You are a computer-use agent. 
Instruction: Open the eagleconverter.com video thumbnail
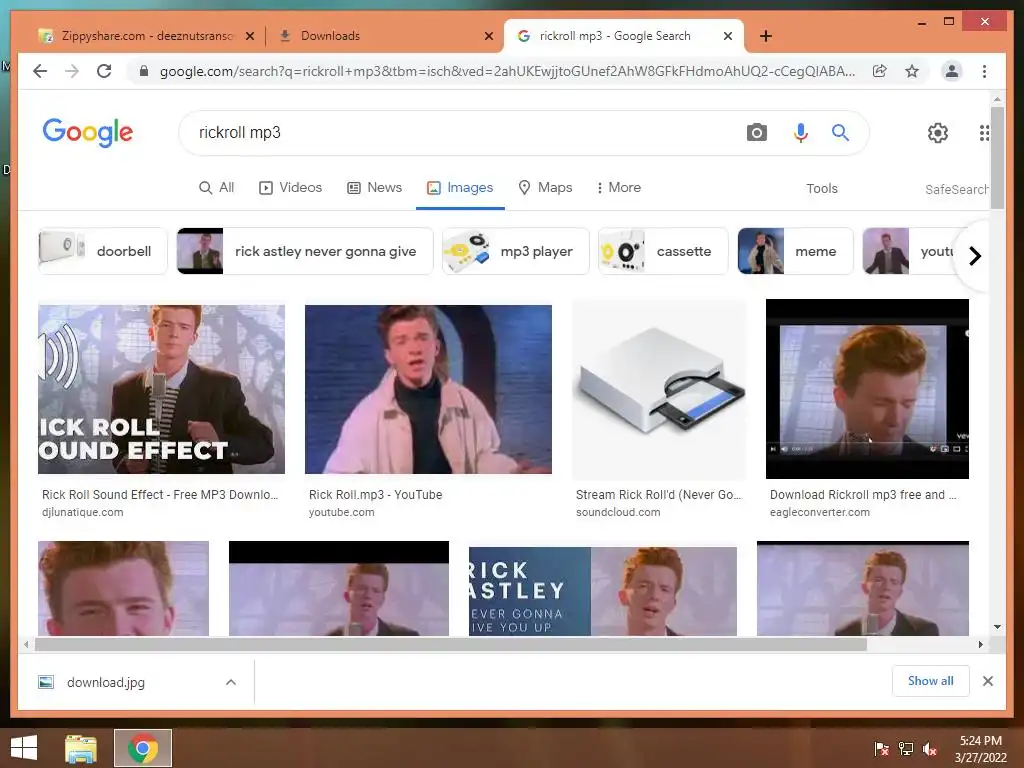tap(867, 389)
